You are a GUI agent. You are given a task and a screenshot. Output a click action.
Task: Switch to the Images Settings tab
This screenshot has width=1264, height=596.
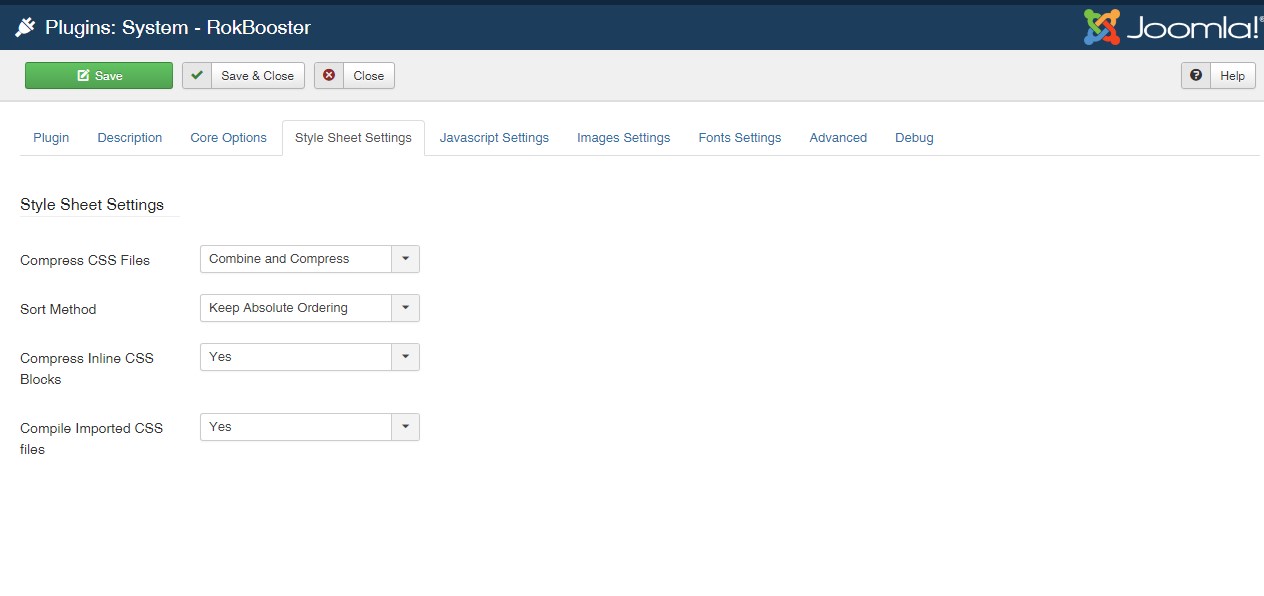(624, 138)
